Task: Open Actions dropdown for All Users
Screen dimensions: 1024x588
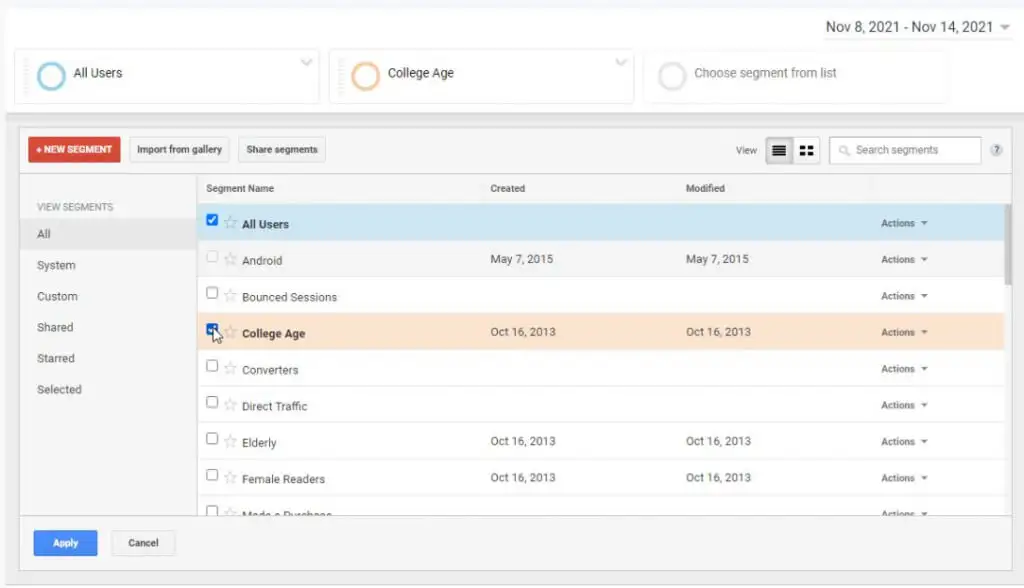Action: tap(904, 223)
